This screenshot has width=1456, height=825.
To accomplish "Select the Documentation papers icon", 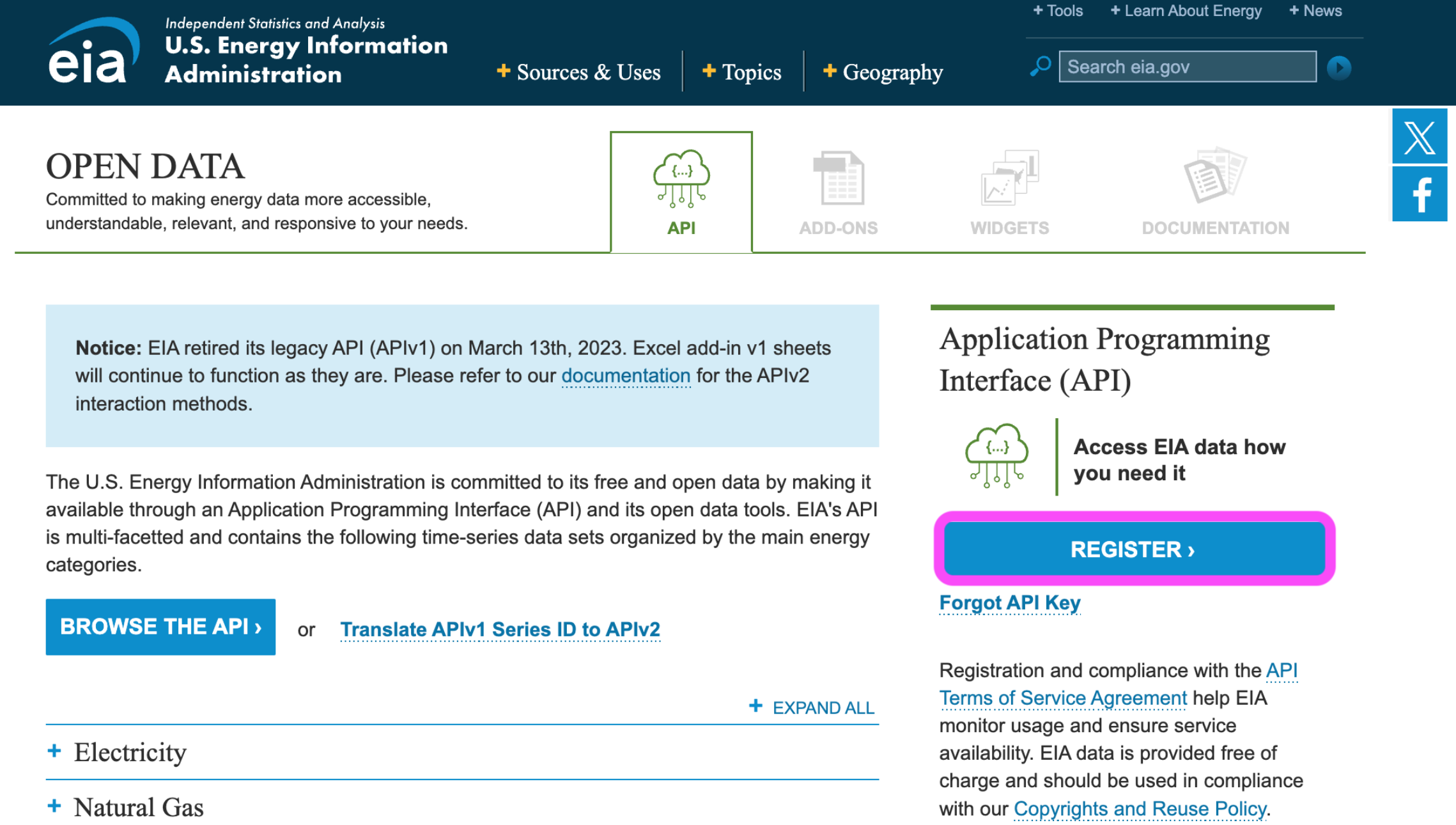I will [1214, 176].
